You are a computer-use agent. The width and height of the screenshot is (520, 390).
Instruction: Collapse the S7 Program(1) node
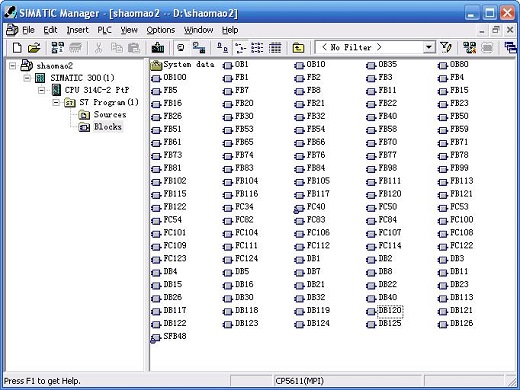tap(56, 102)
